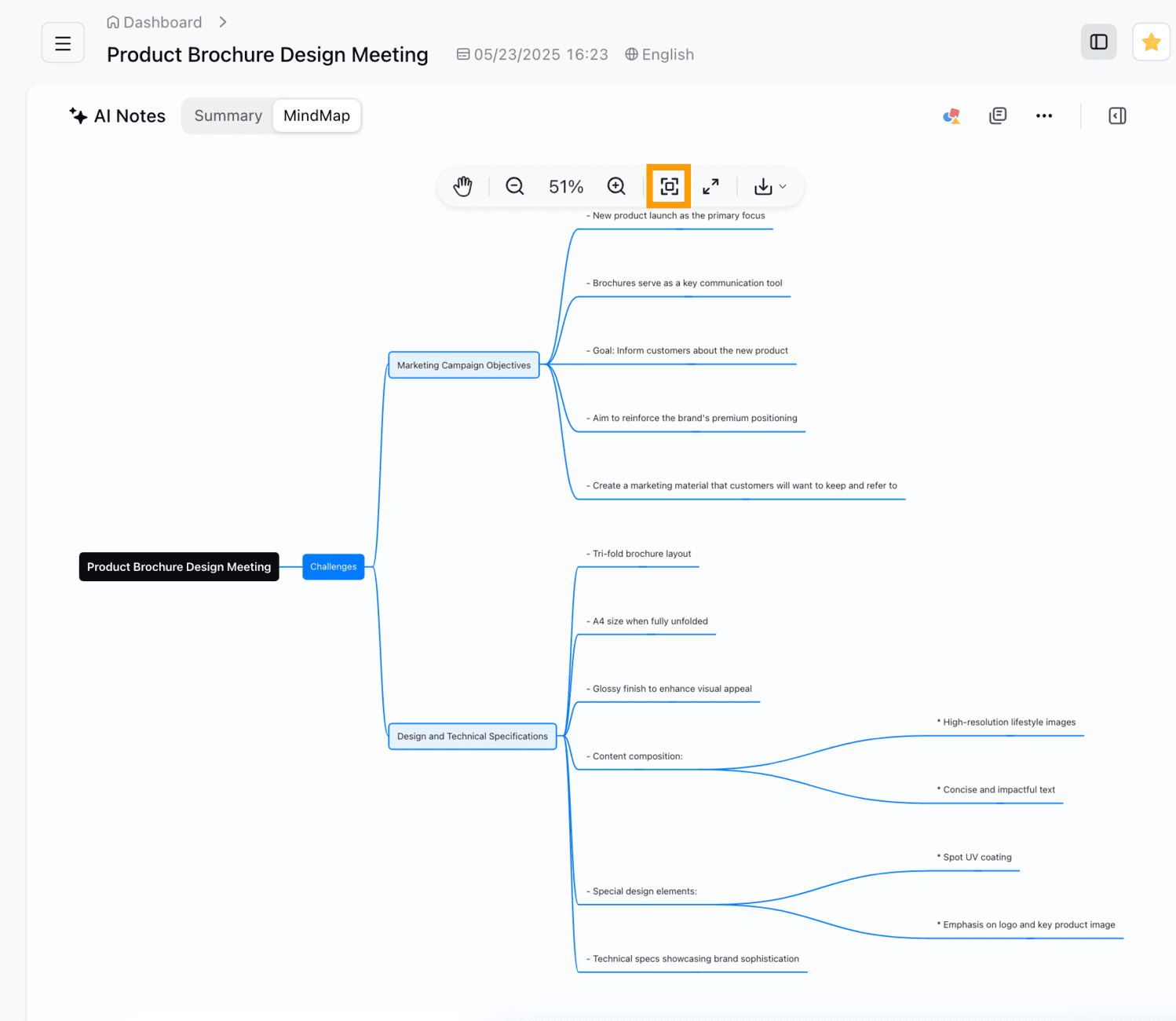1176x1021 pixels.
Task: Click 'Goal: Inform customers about the new product'
Action: [688, 351]
